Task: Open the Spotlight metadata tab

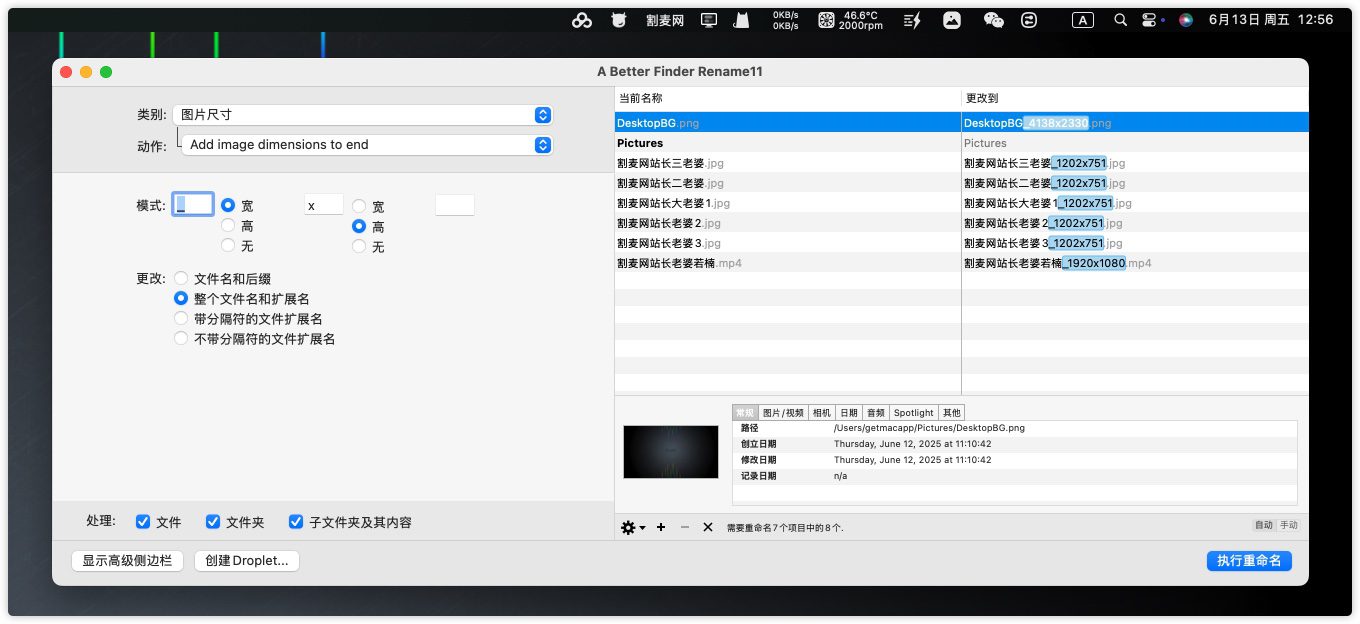Action: (913, 412)
